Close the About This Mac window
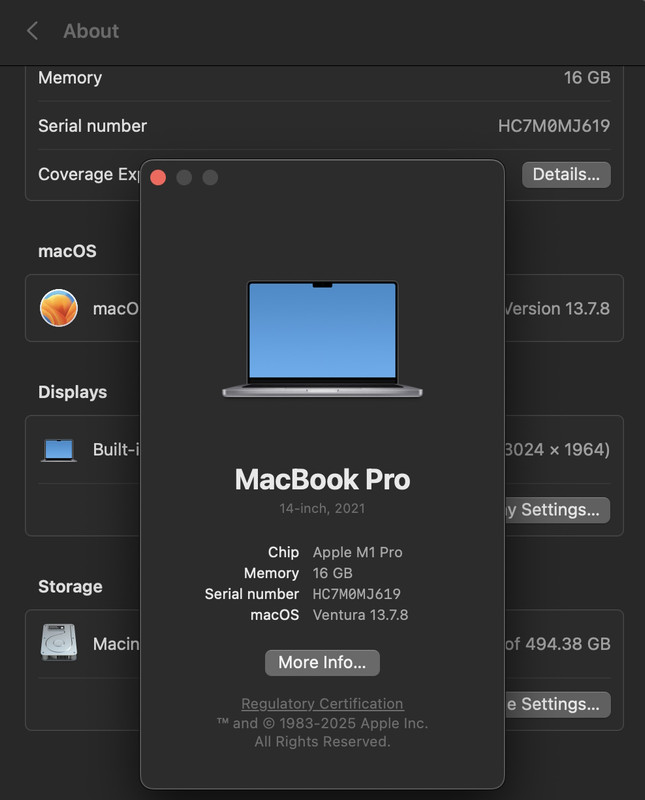Viewport: 645px width, 800px height. [x=158, y=178]
